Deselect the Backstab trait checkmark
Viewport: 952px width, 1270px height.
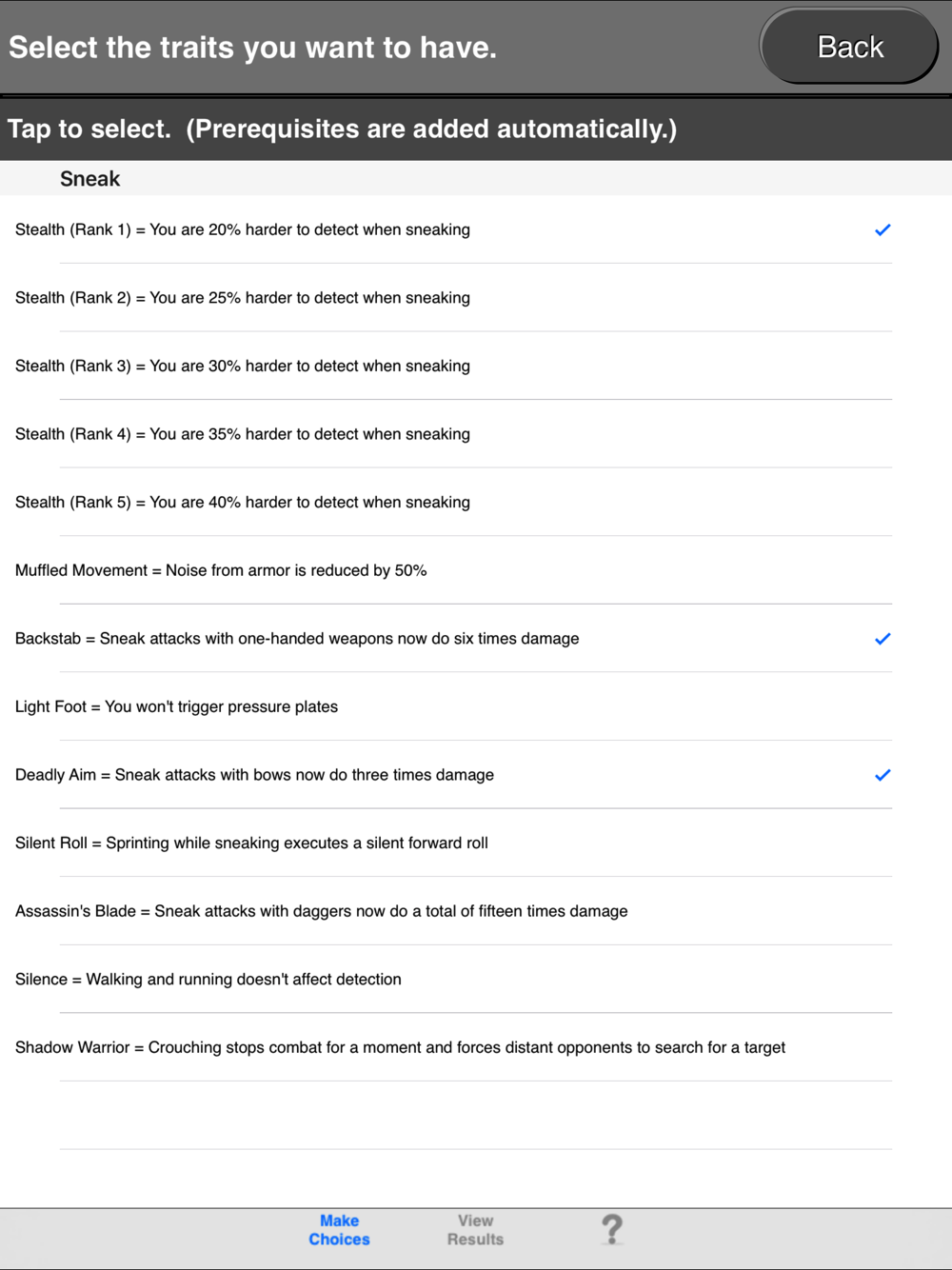[x=883, y=639]
